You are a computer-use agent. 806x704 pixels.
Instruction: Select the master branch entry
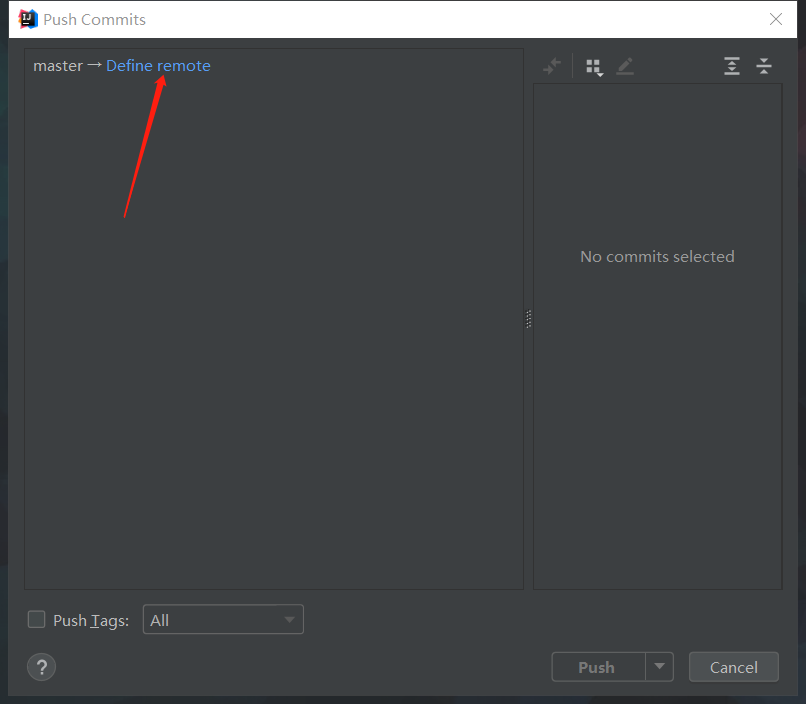[x=58, y=66]
